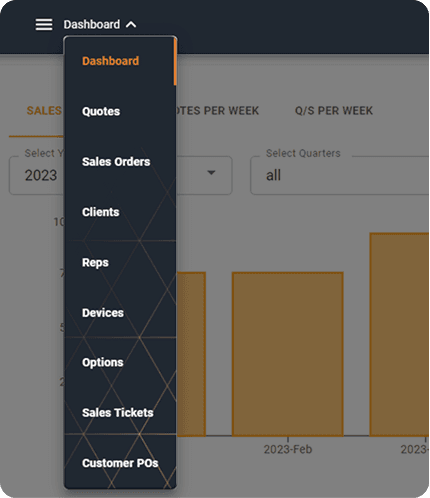Image resolution: width=430 pixels, height=498 pixels.
Task: Choose Clients in the navigation list
Action: coord(101,212)
